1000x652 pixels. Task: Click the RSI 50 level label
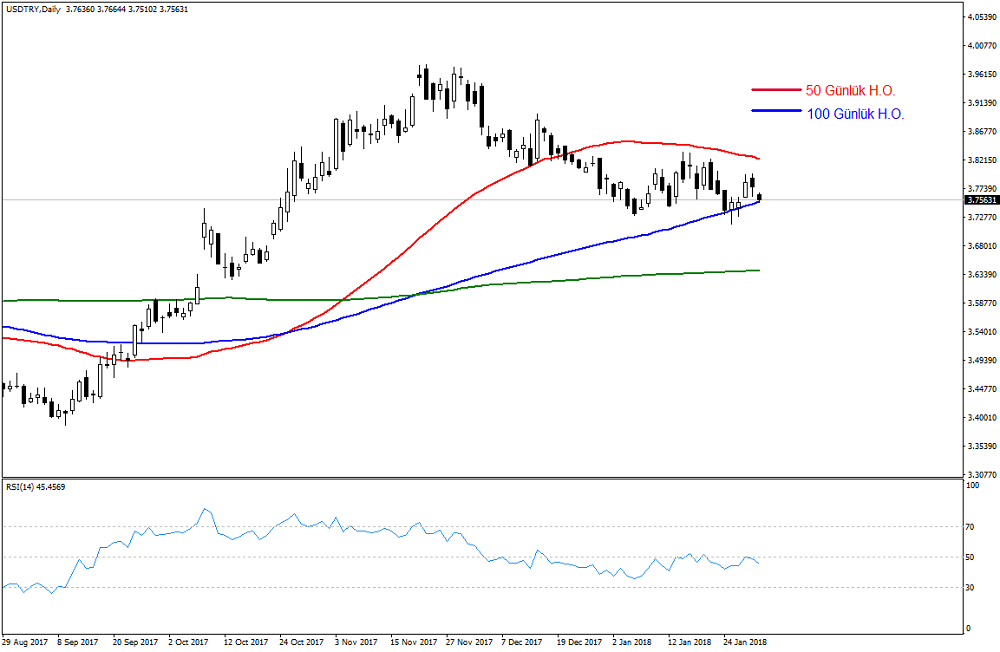coord(970,557)
